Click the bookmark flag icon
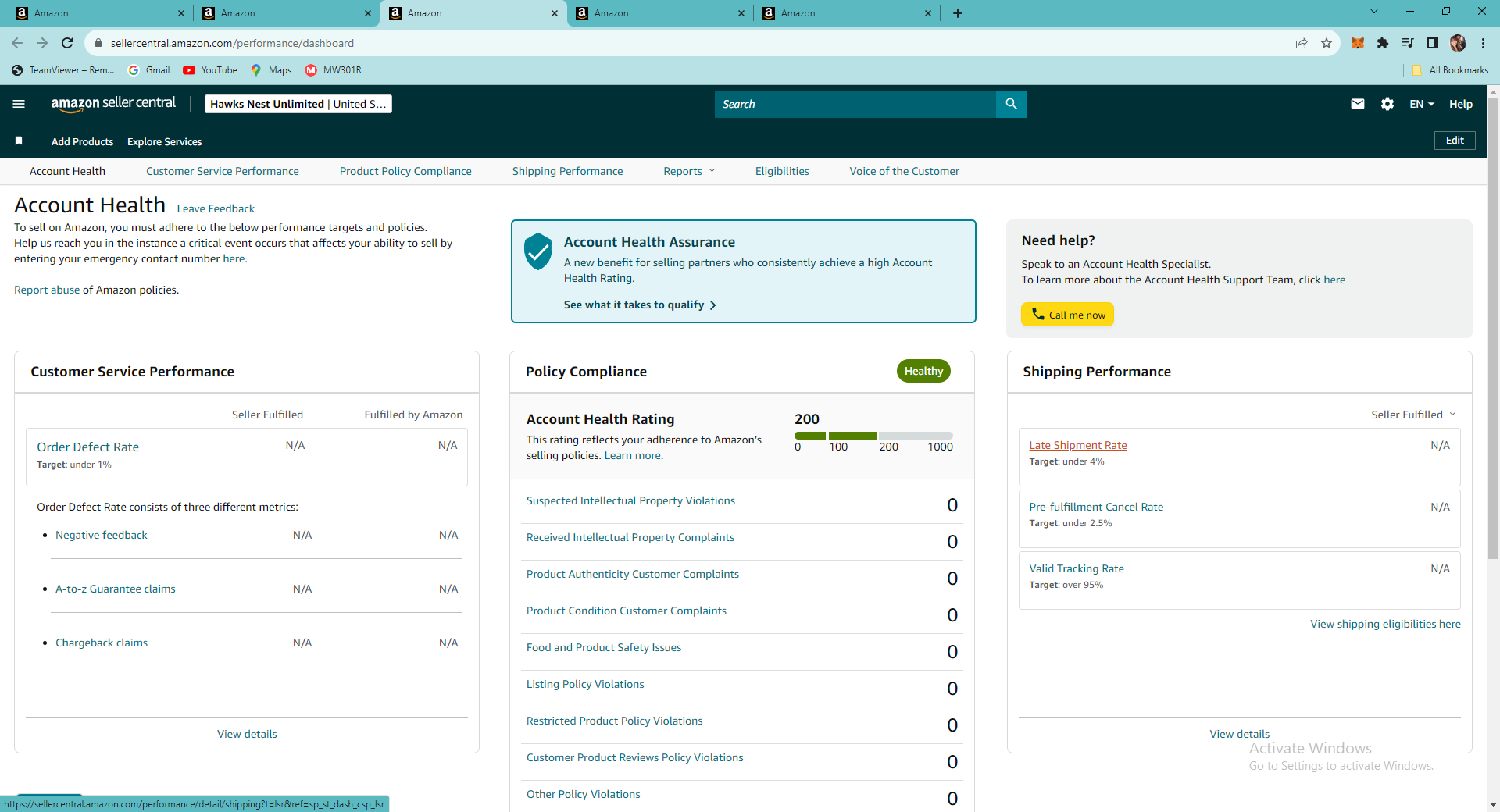The width and height of the screenshot is (1500, 812). 19,141
